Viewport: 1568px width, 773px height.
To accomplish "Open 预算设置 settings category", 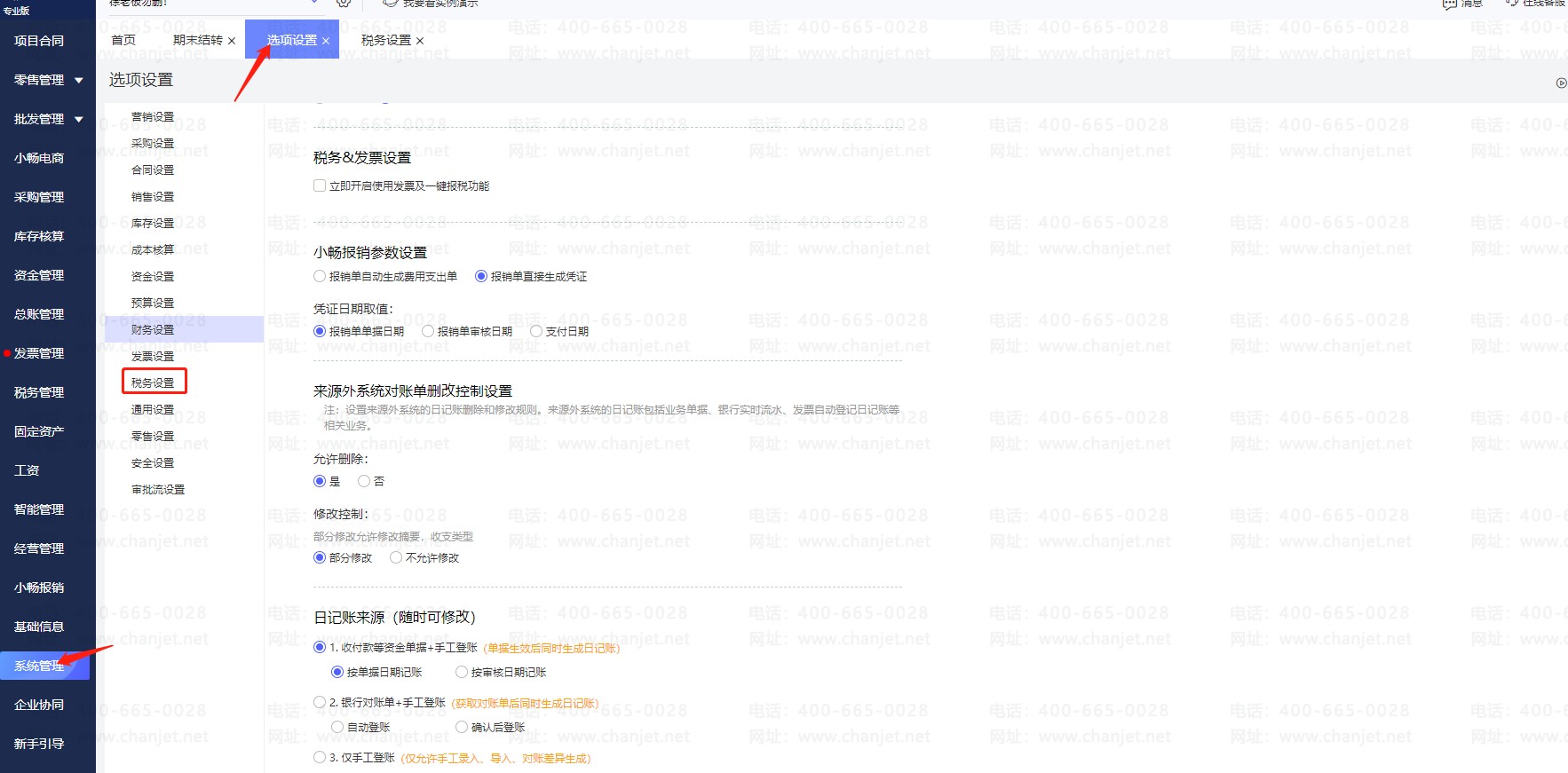I will tap(153, 304).
